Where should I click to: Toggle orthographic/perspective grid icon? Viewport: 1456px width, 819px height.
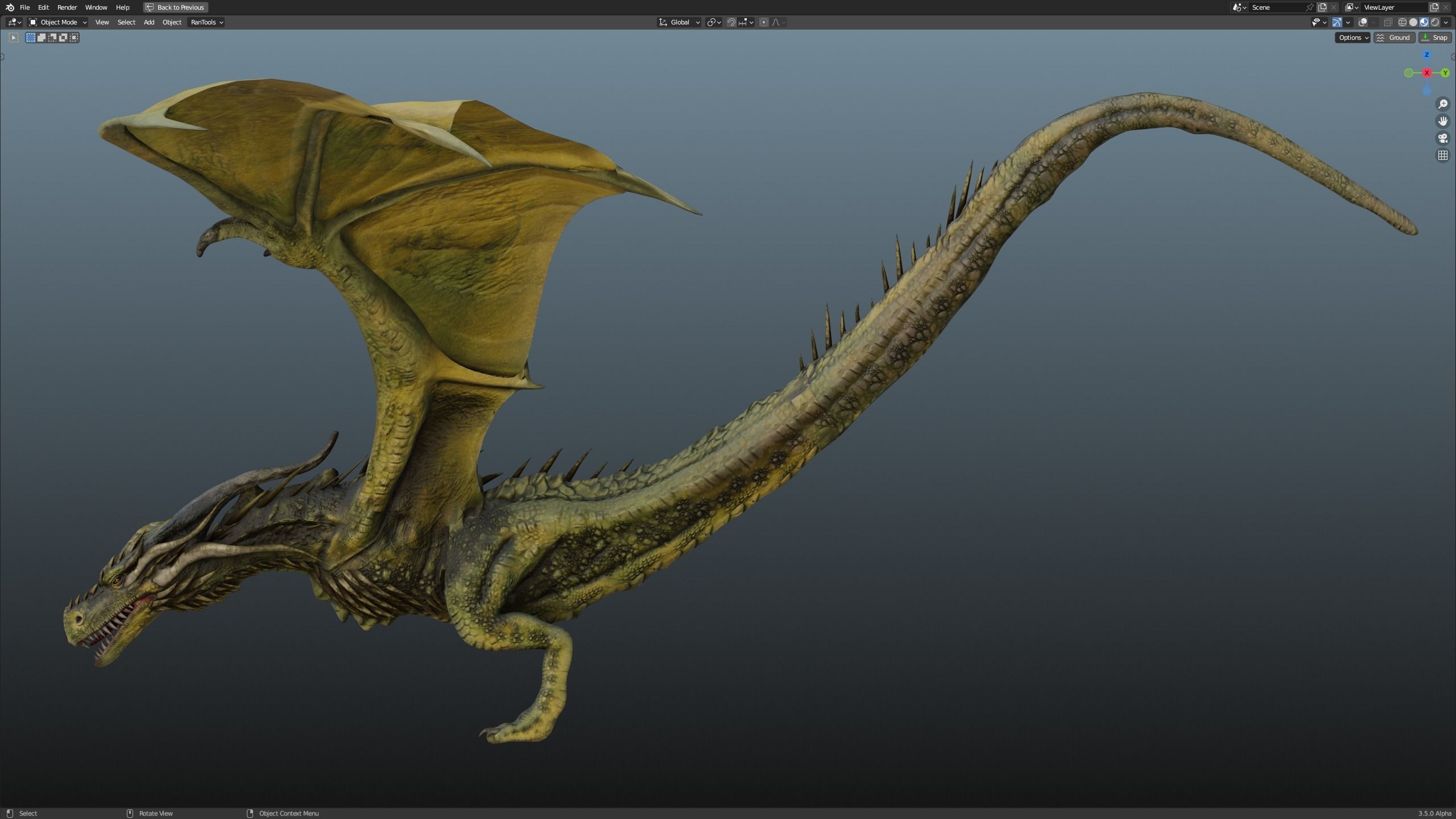tap(1443, 155)
